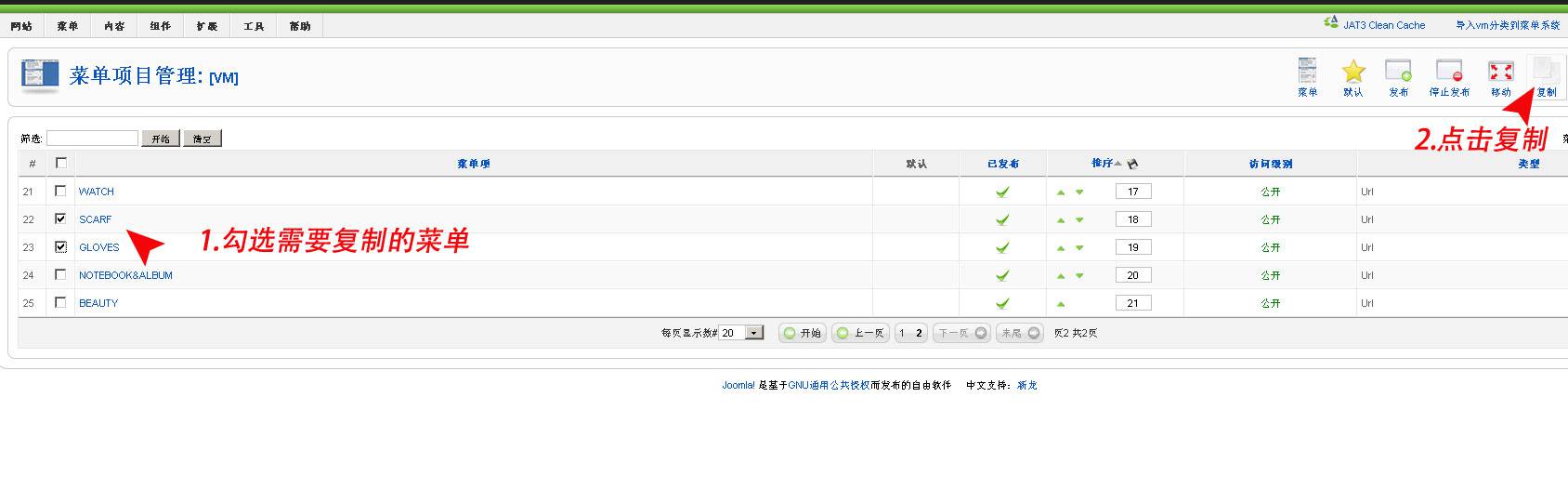Click the 移动 (Move) toolbar icon
Image resolution: width=1568 pixels, height=490 pixels.
[1500, 76]
